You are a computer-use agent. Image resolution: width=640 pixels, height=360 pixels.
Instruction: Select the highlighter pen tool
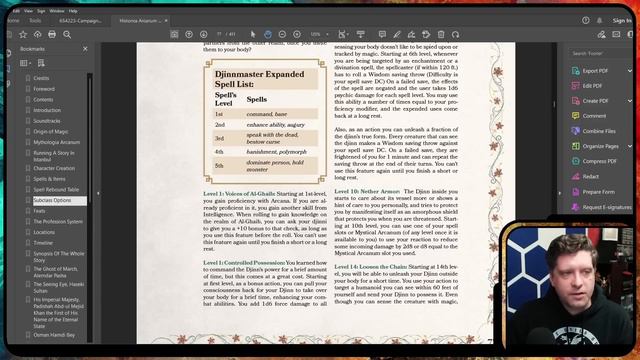click(397, 34)
